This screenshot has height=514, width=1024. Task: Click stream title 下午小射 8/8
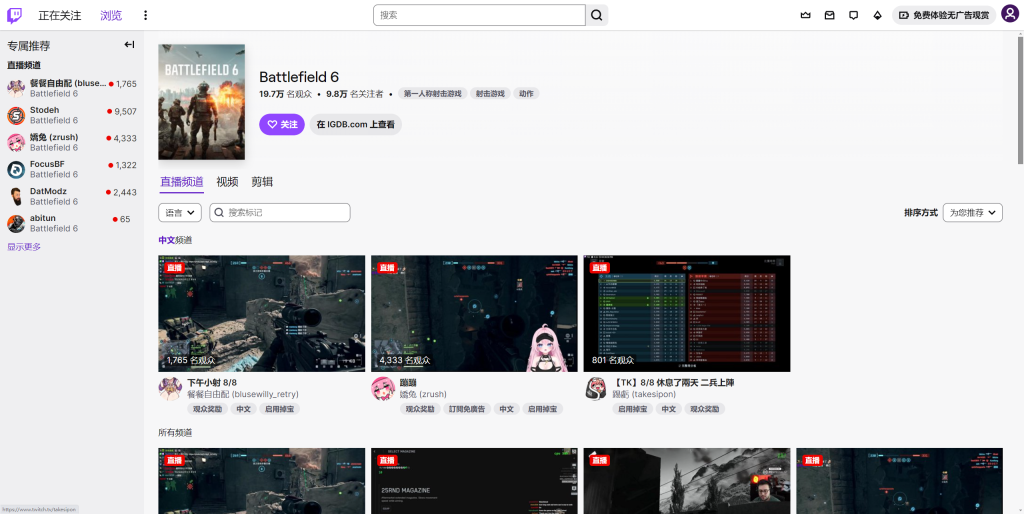(x=212, y=383)
